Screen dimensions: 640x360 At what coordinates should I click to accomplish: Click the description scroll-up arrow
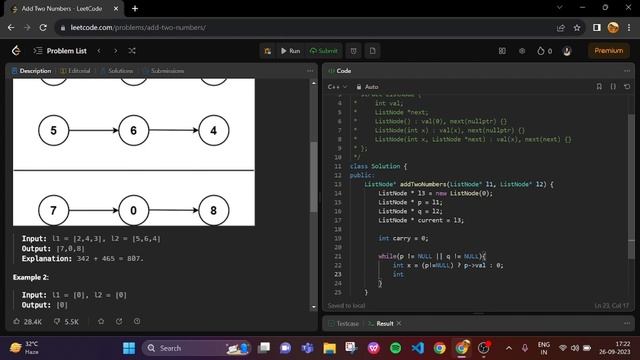click(313, 83)
